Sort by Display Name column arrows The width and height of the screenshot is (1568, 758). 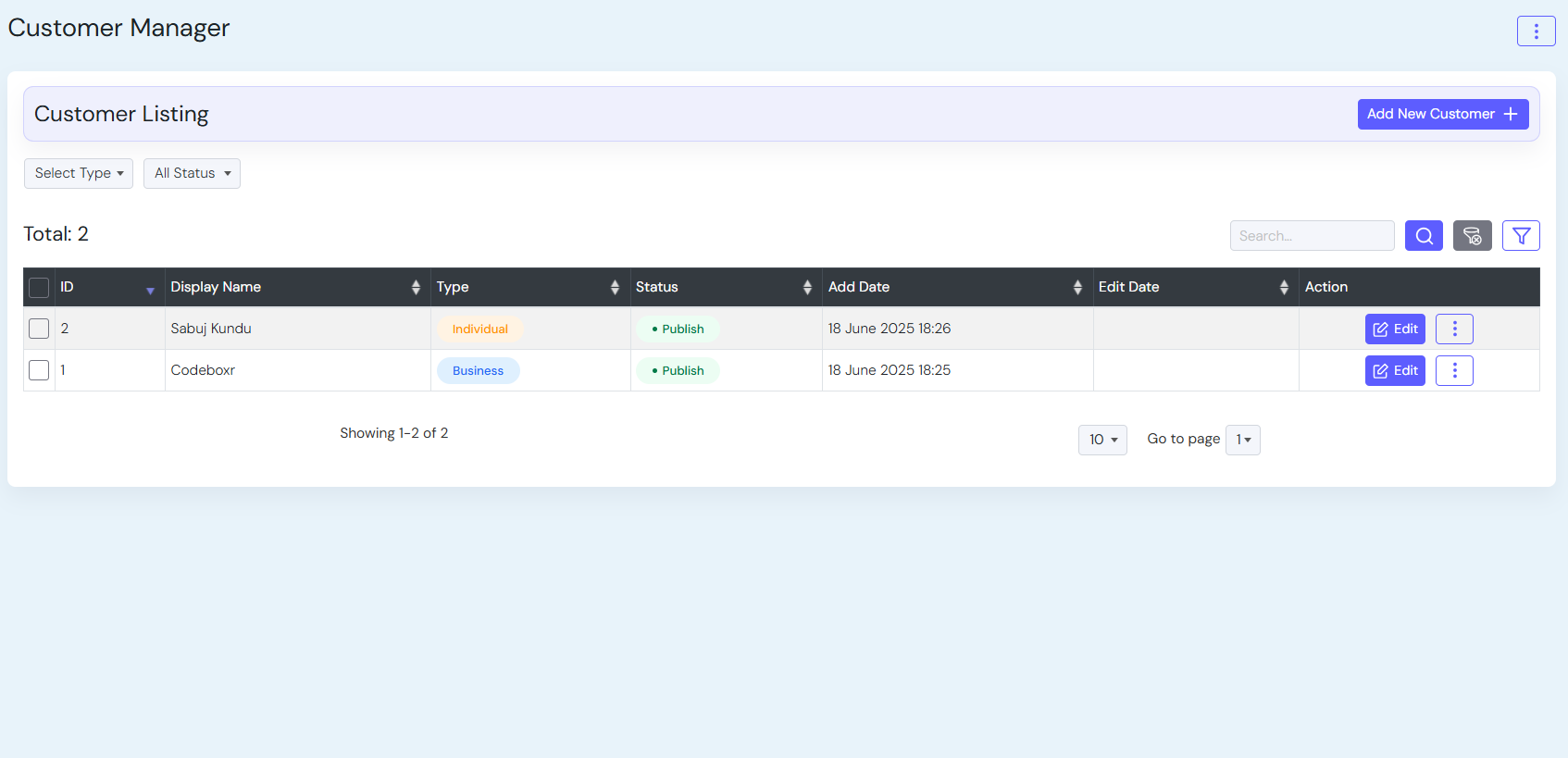[x=416, y=287]
